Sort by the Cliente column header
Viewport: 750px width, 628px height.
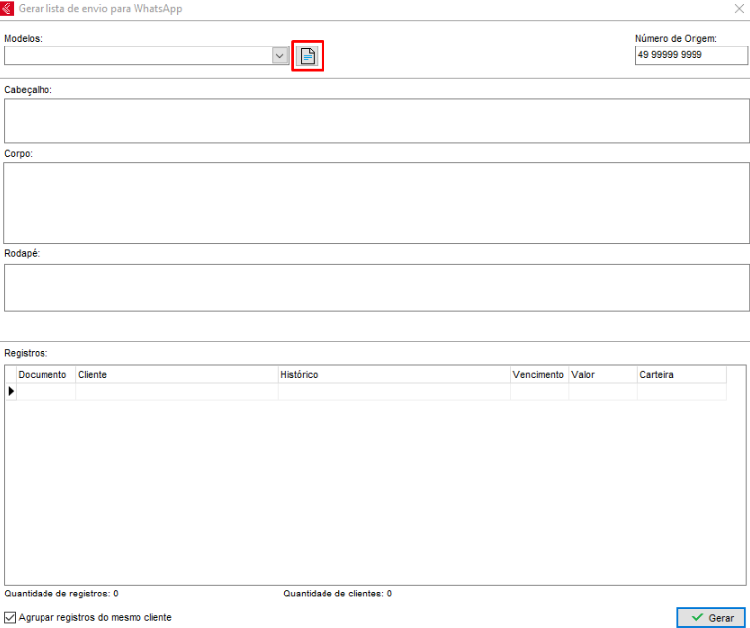[176, 375]
